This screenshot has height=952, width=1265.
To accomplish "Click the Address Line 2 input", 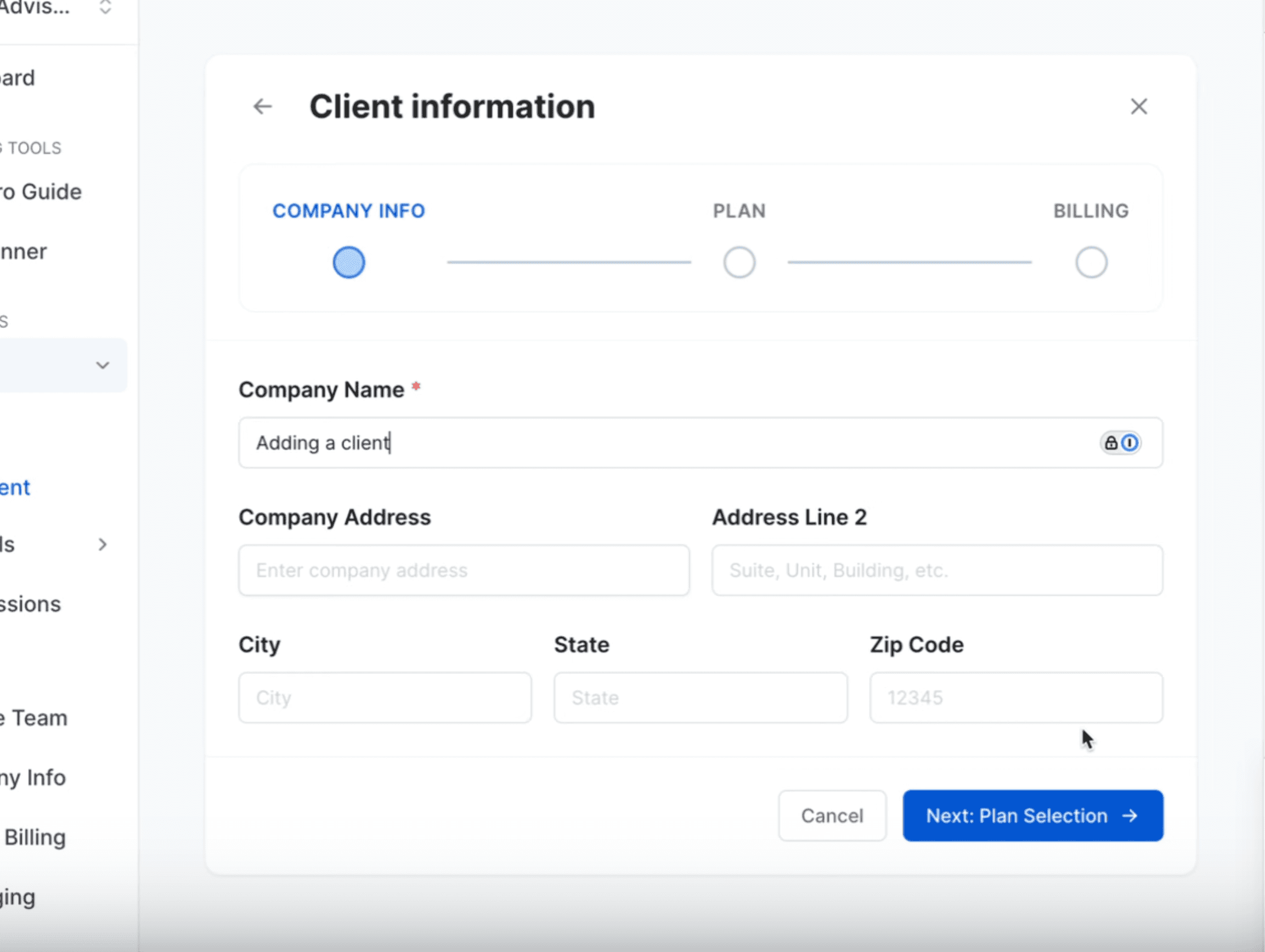I will pos(937,570).
